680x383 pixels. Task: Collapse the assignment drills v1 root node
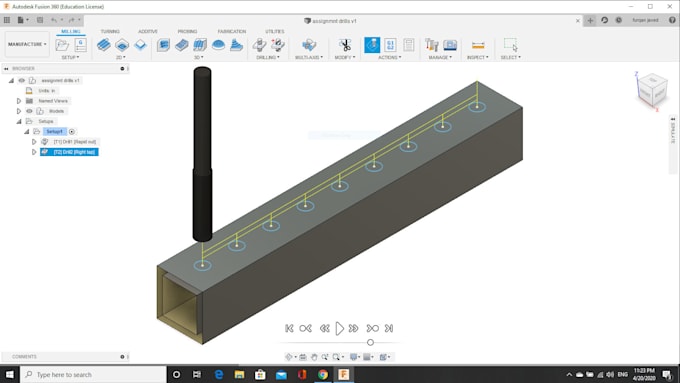(x=12, y=80)
